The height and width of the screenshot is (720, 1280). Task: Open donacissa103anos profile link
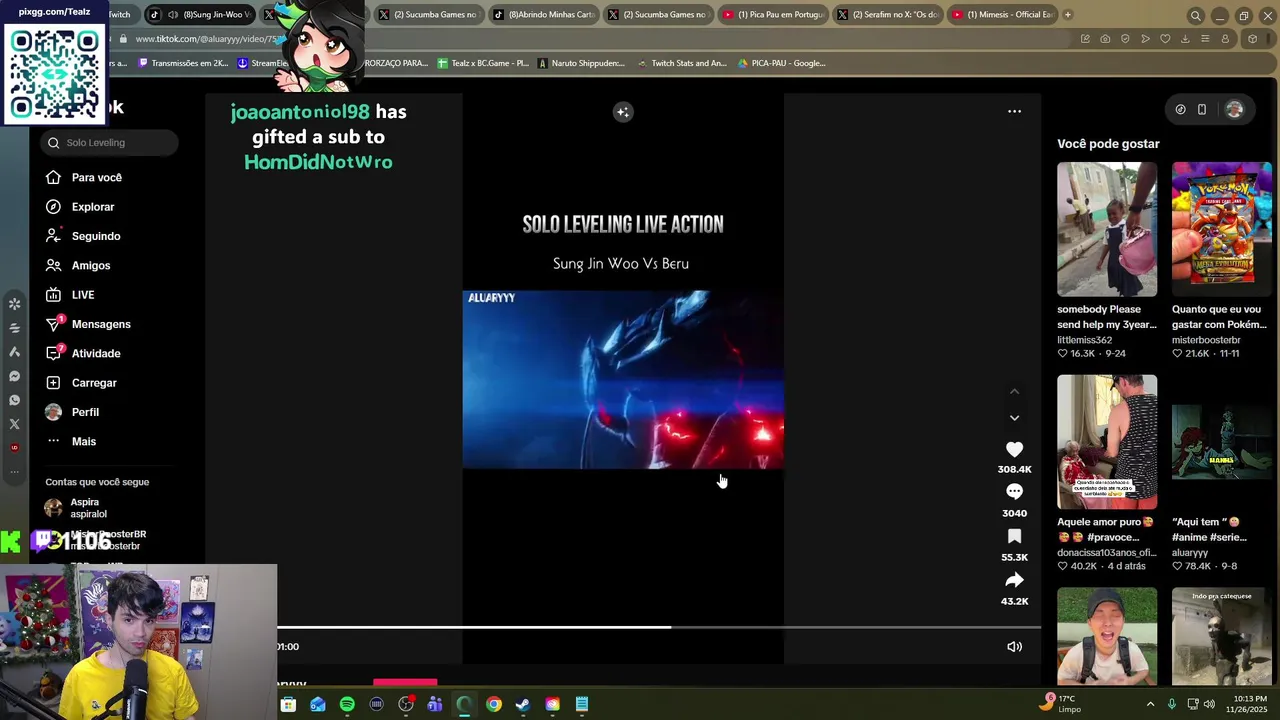pyautogui.click(x=1107, y=553)
